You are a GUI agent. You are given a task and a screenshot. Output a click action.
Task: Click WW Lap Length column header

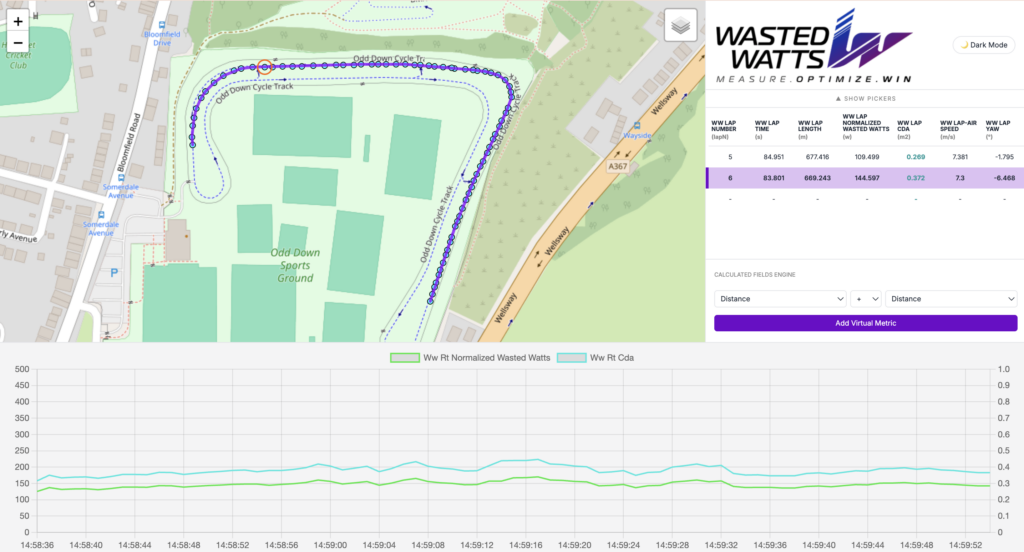pyautogui.click(x=810, y=129)
